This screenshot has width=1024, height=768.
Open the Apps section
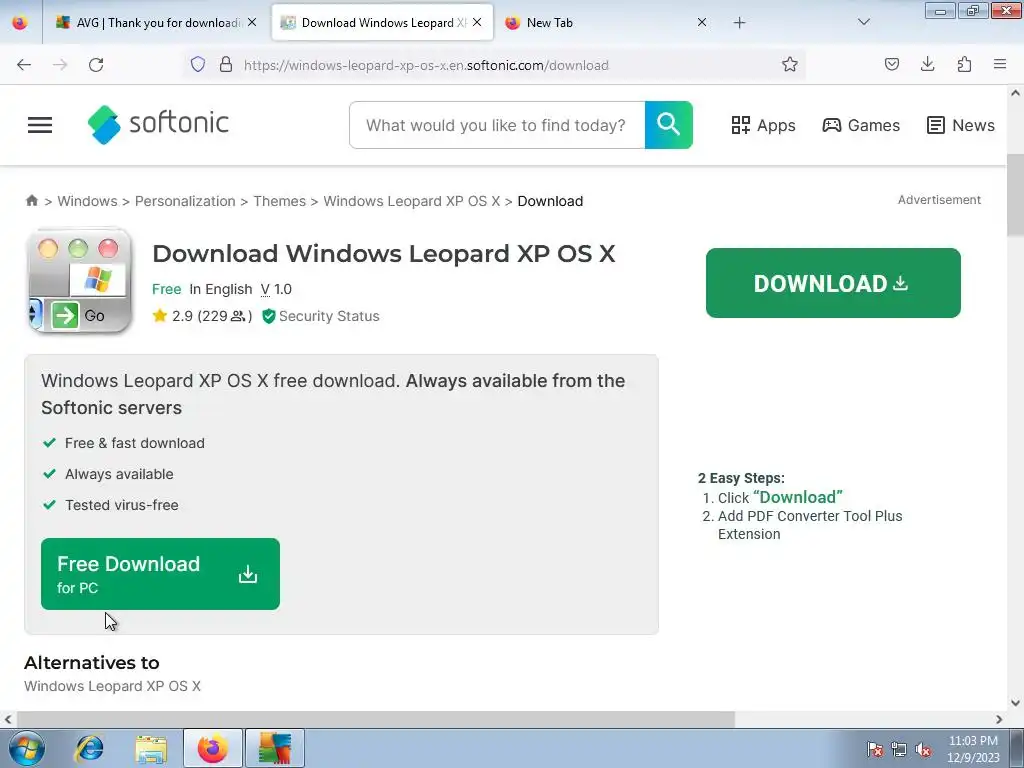click(x=763, y=125)
